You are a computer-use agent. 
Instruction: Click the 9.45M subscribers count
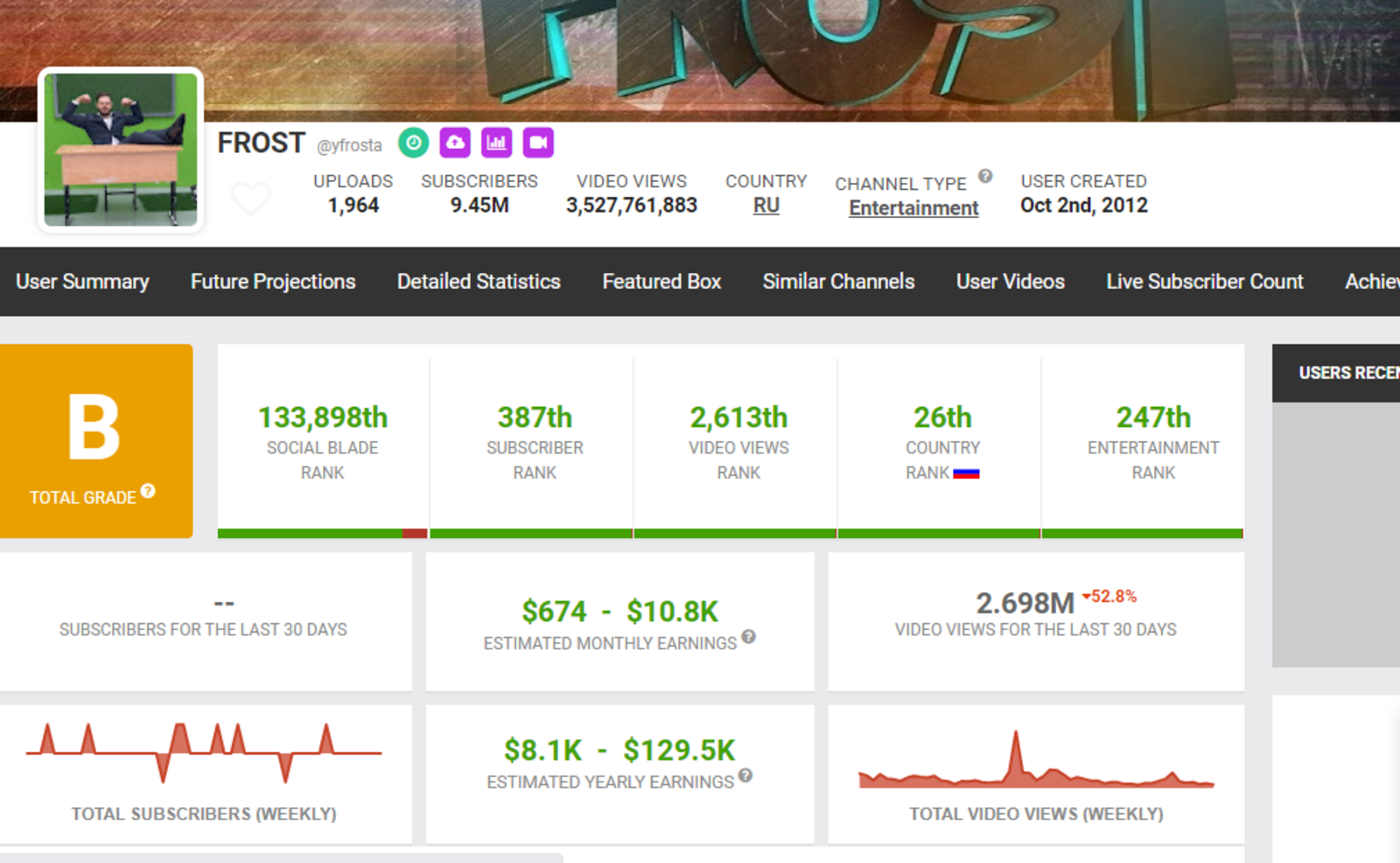pos(479,206)
